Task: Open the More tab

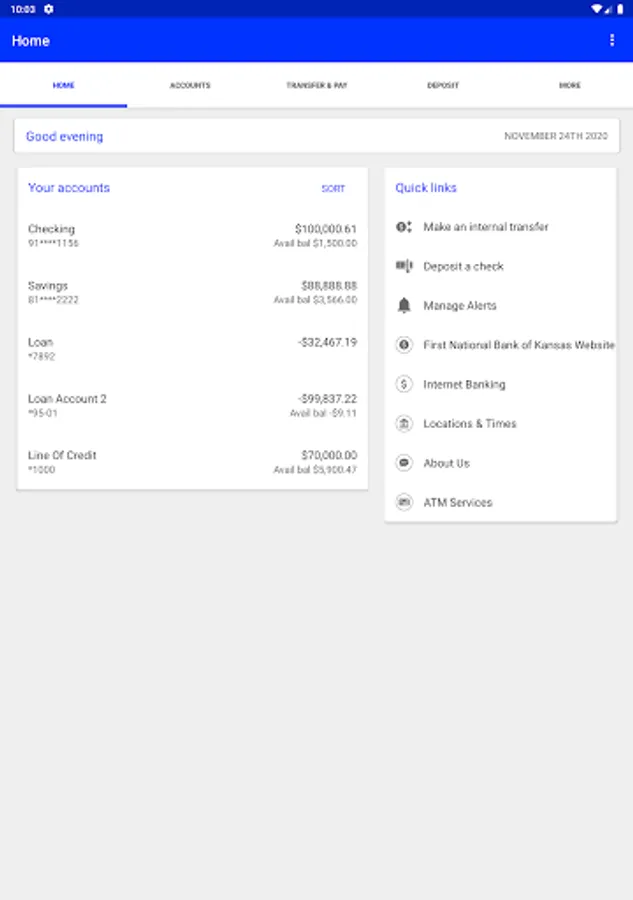Action: (569, 86)
